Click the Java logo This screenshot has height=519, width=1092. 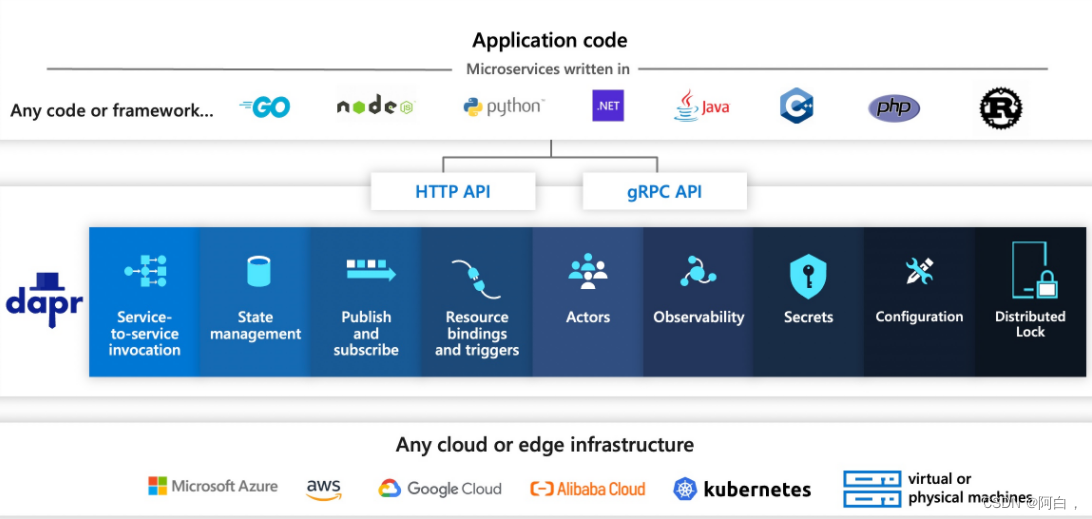click(x=701, y=106)
